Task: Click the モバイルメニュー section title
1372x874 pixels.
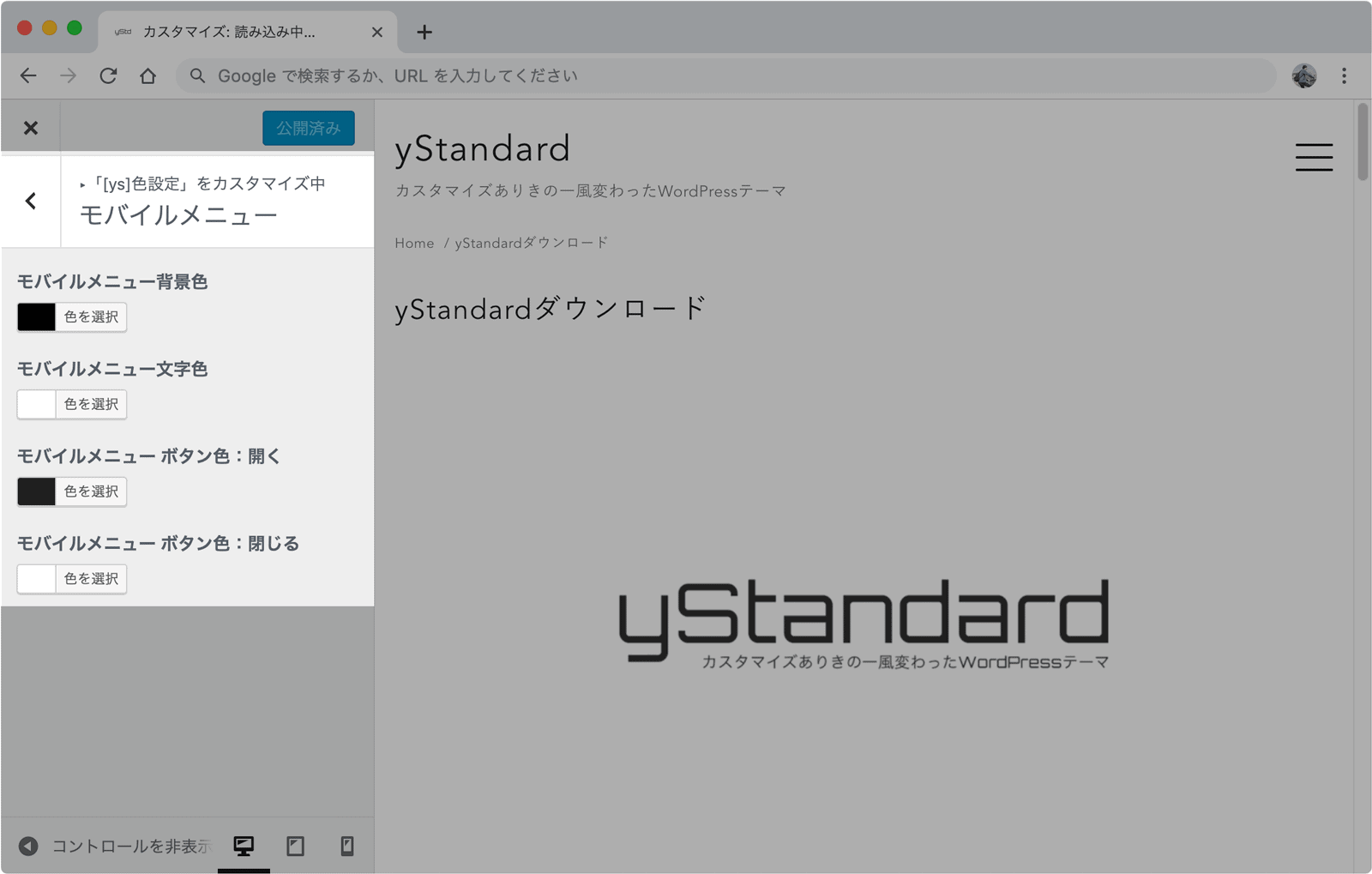Action: (x=178, y=215)
